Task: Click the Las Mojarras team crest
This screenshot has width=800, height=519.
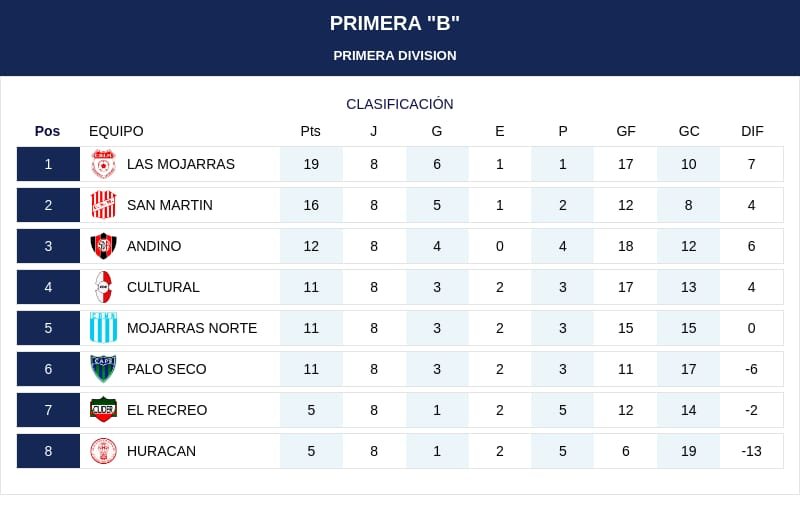Action: point(104,164)
